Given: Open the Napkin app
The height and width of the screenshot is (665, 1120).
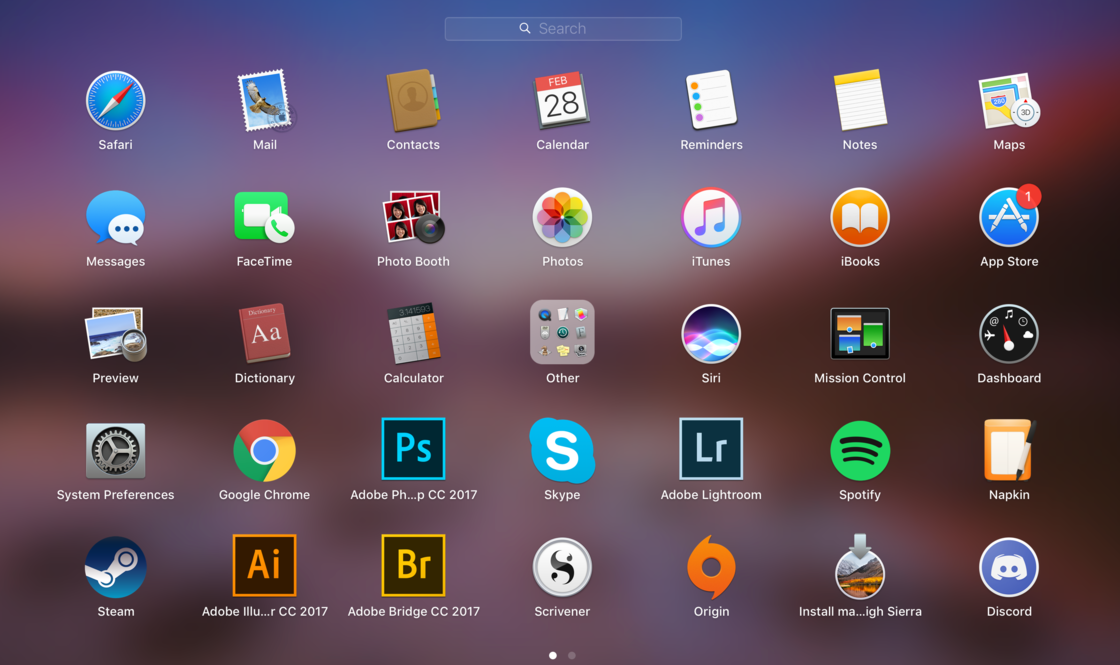Looking at the screenshot, I should pyautogui.click(x=1008, y=451).
